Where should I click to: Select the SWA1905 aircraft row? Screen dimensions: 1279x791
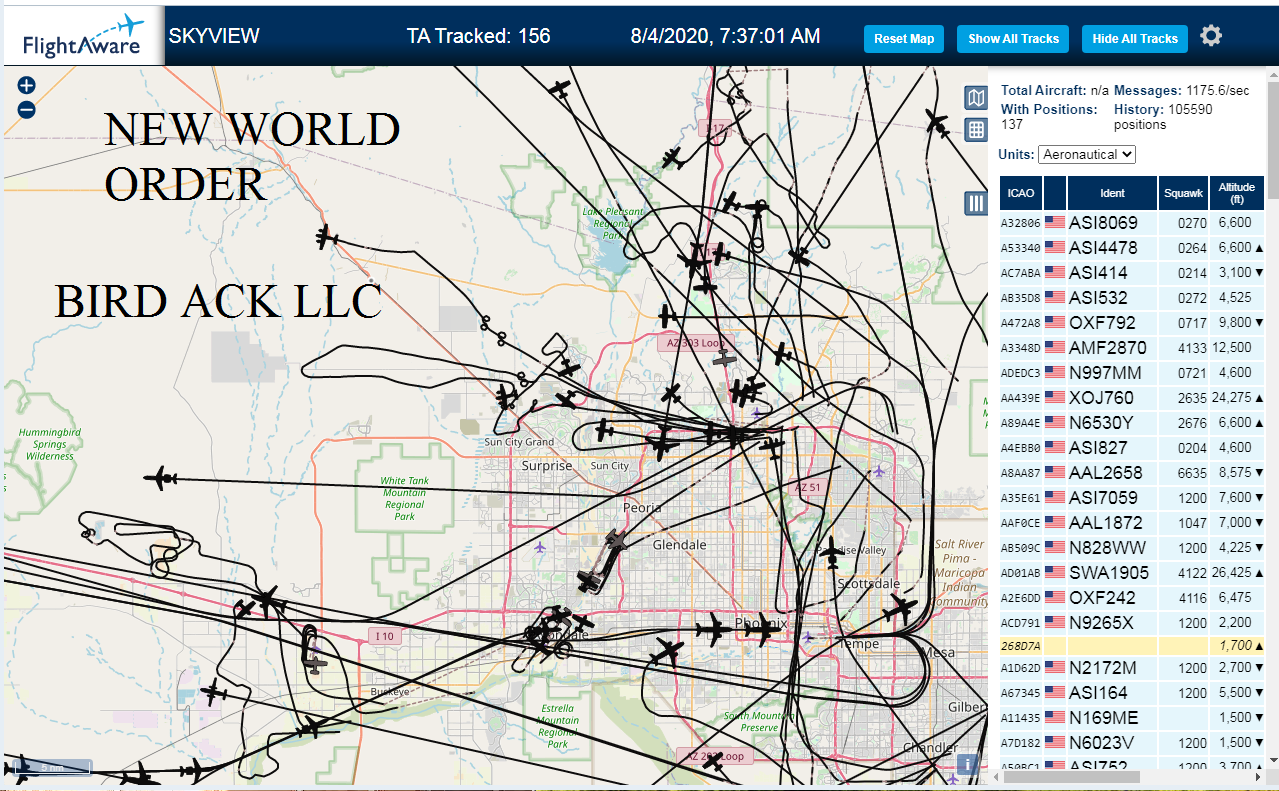tap(1133, 573)
